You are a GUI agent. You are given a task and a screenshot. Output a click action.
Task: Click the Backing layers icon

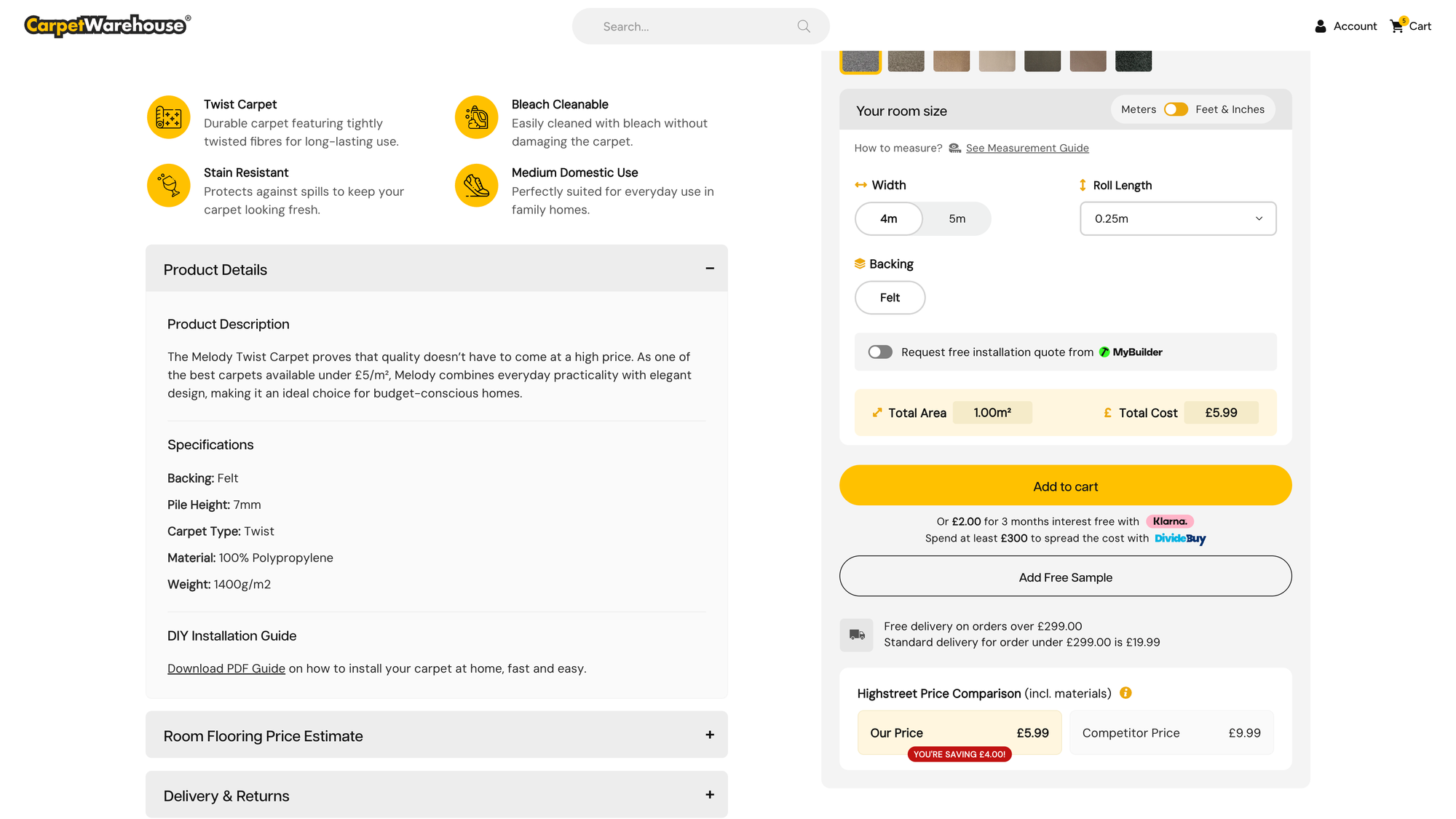point(860,264)
